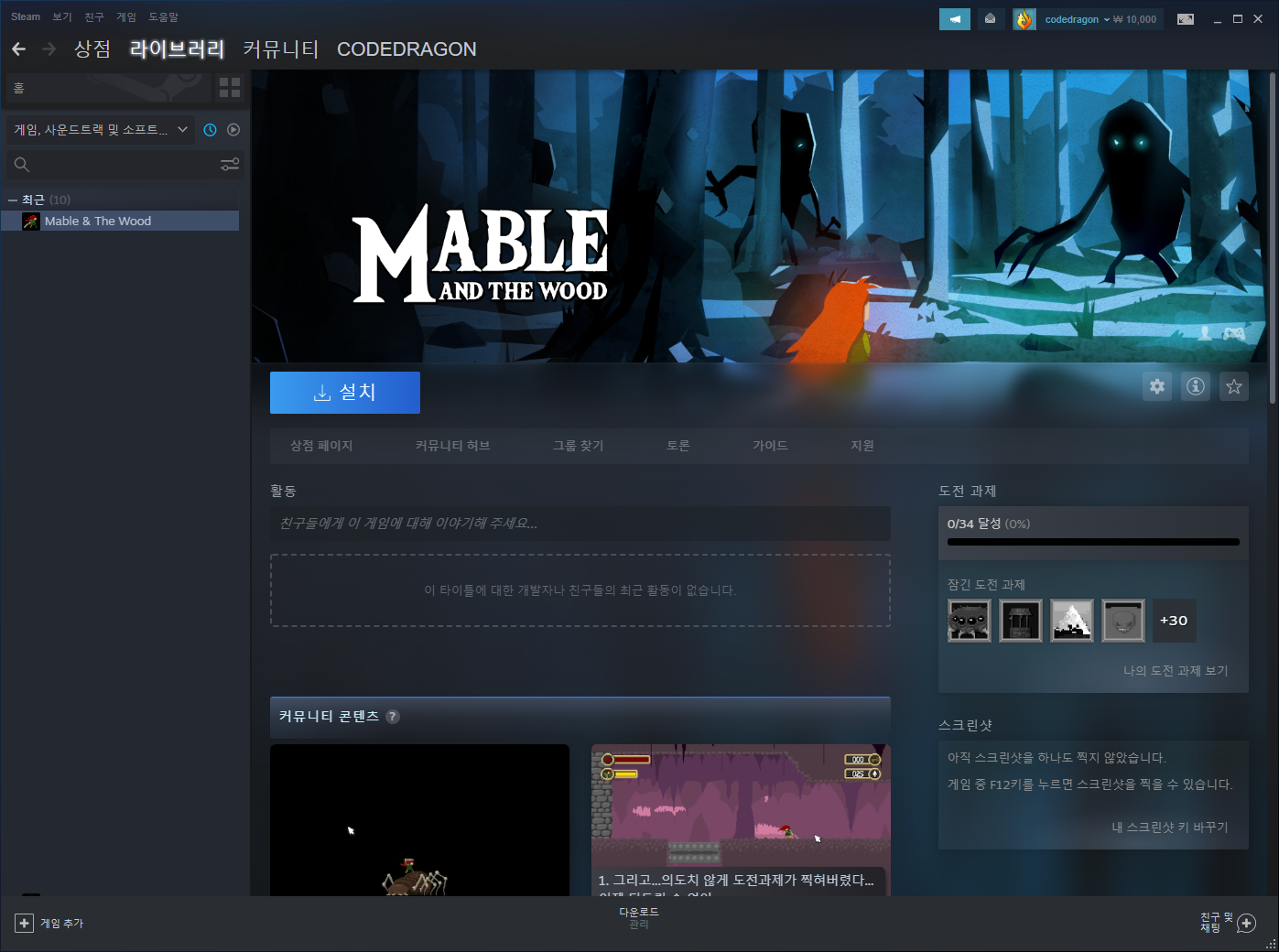1279x952 pixels.
Task: Open the pink cave community screenshot
Action: point(741,820)
